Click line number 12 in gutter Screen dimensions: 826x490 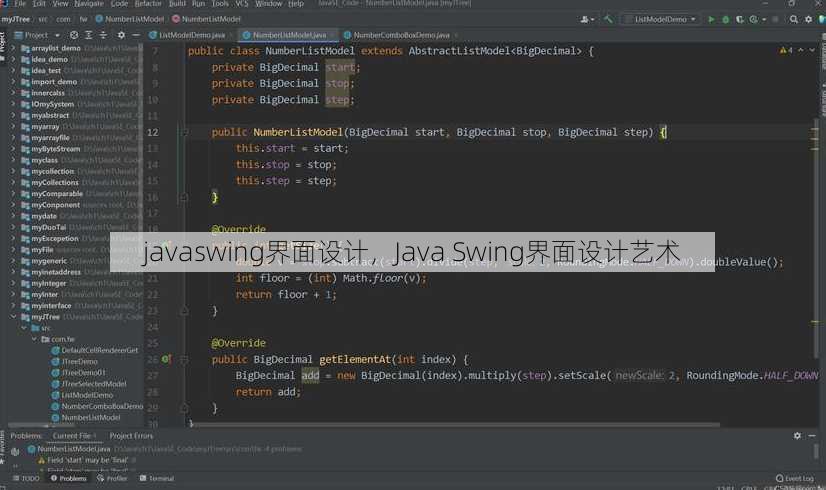click(152, 132)
